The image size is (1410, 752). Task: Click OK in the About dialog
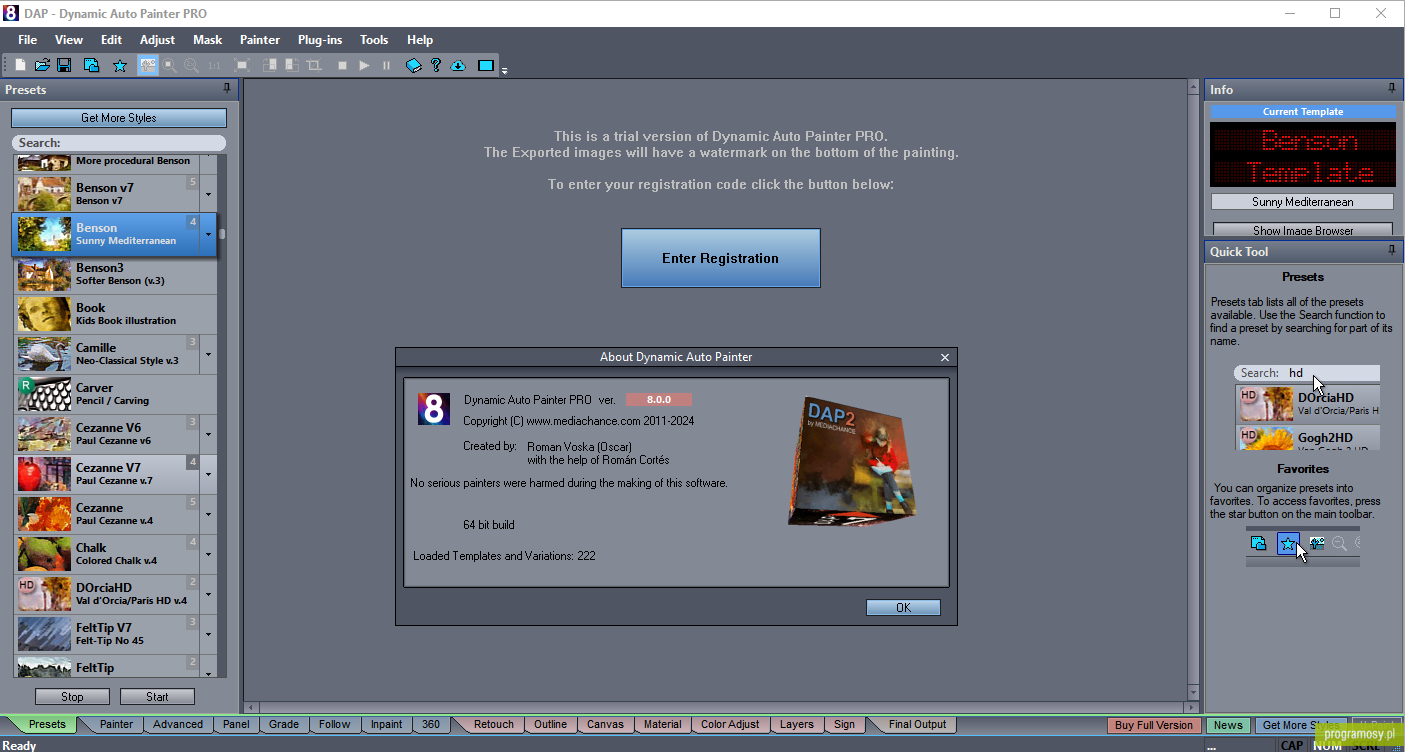[x=903, y=608]
